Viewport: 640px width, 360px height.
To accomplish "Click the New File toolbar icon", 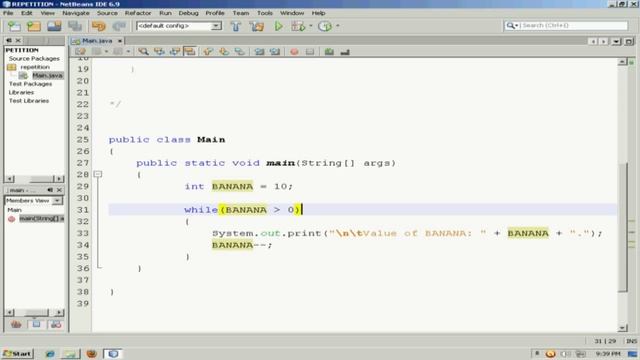I will pos(14,26).
